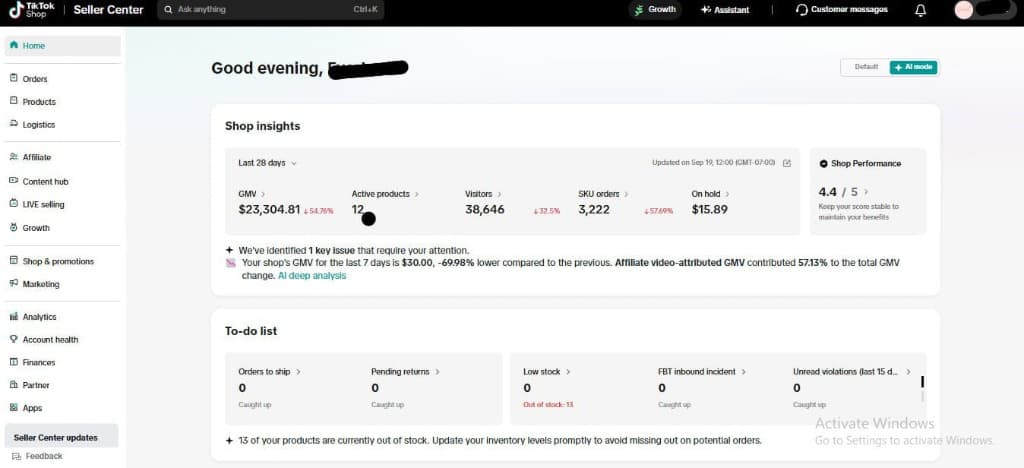Expand Active products details
Viewport: 1024px width, 468px height.
[x=417, y=194]
